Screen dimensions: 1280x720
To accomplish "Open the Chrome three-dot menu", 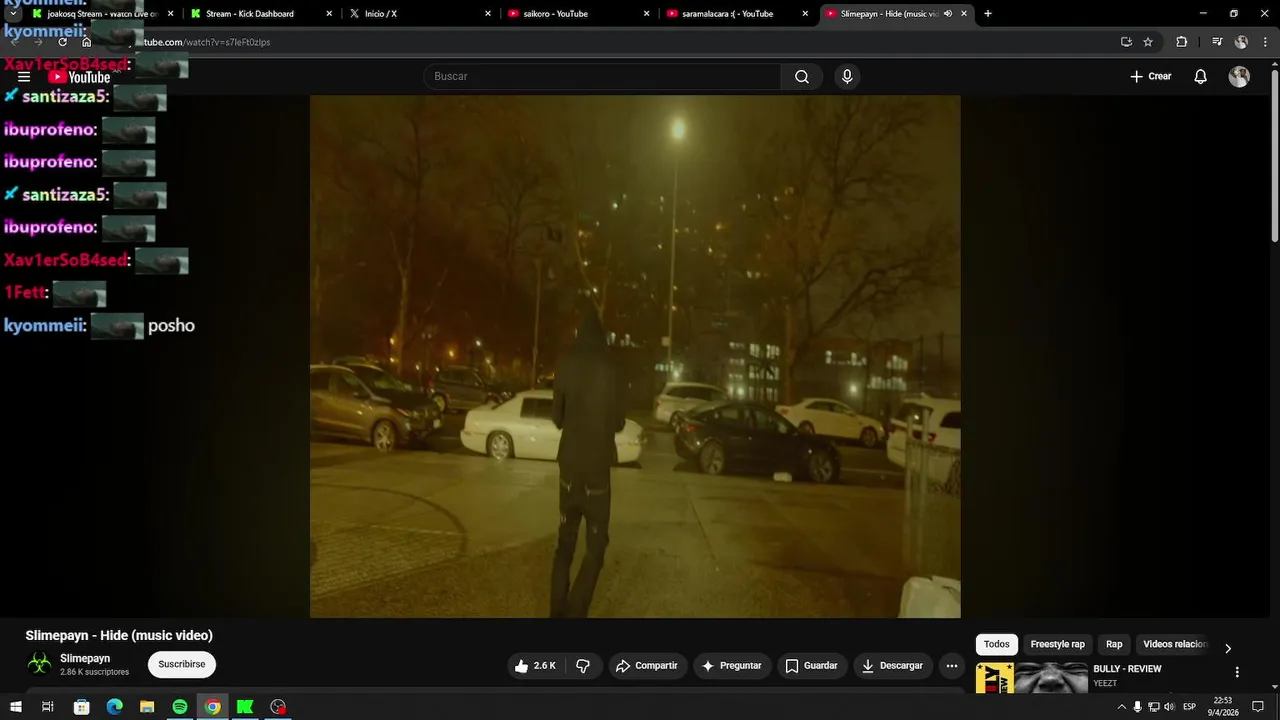I will click(1264, 42).
